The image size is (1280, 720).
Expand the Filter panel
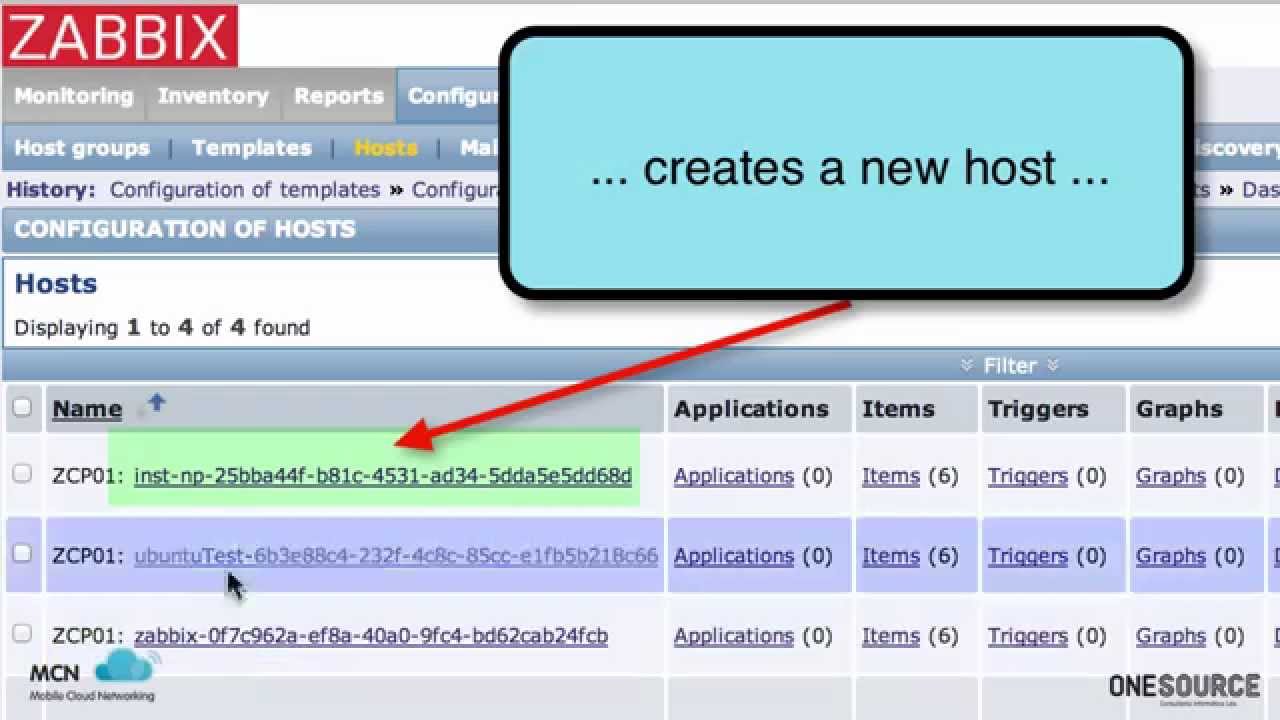[1010, 366]
